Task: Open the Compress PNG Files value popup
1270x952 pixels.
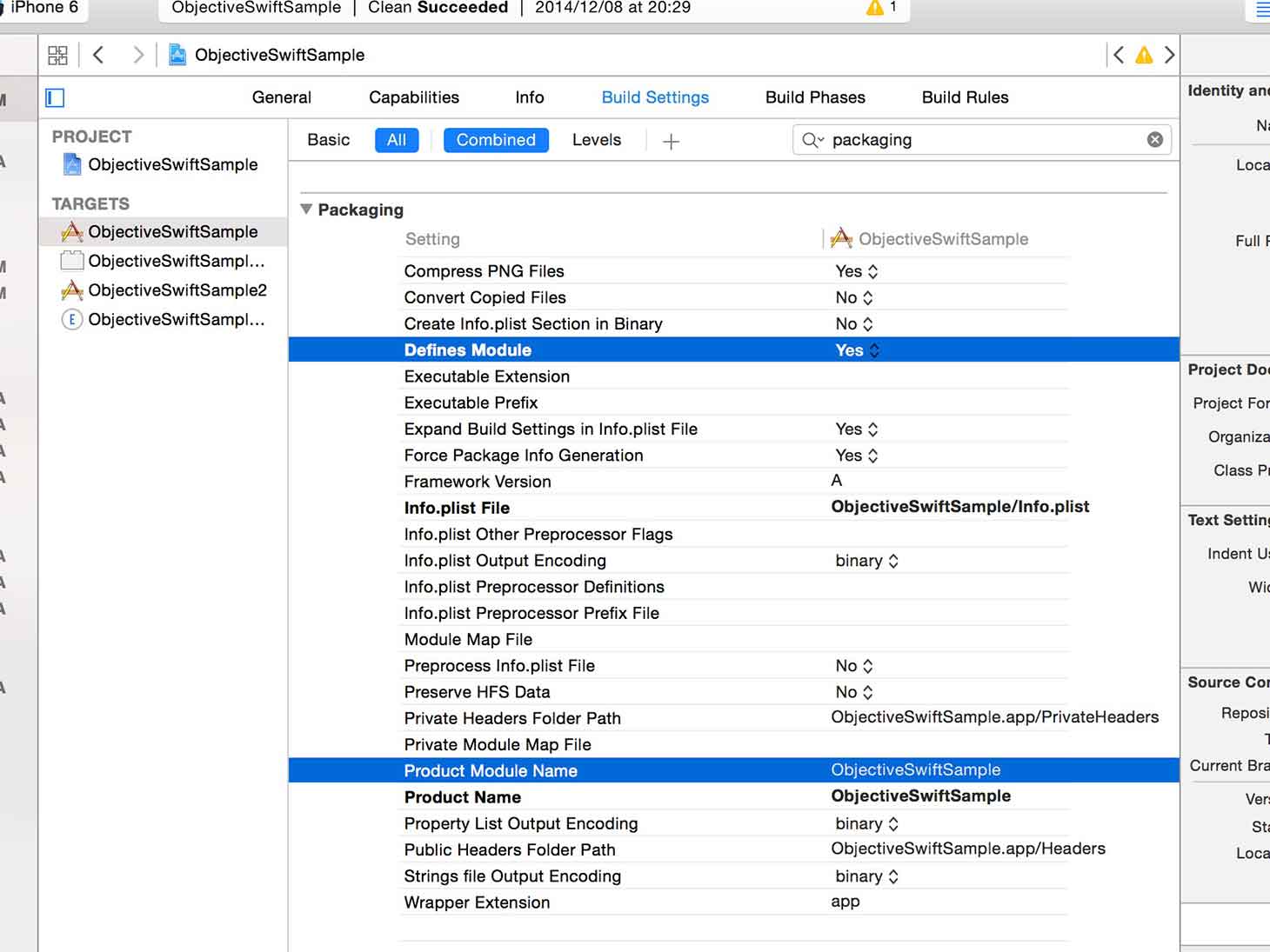Action: coord(857,271)
